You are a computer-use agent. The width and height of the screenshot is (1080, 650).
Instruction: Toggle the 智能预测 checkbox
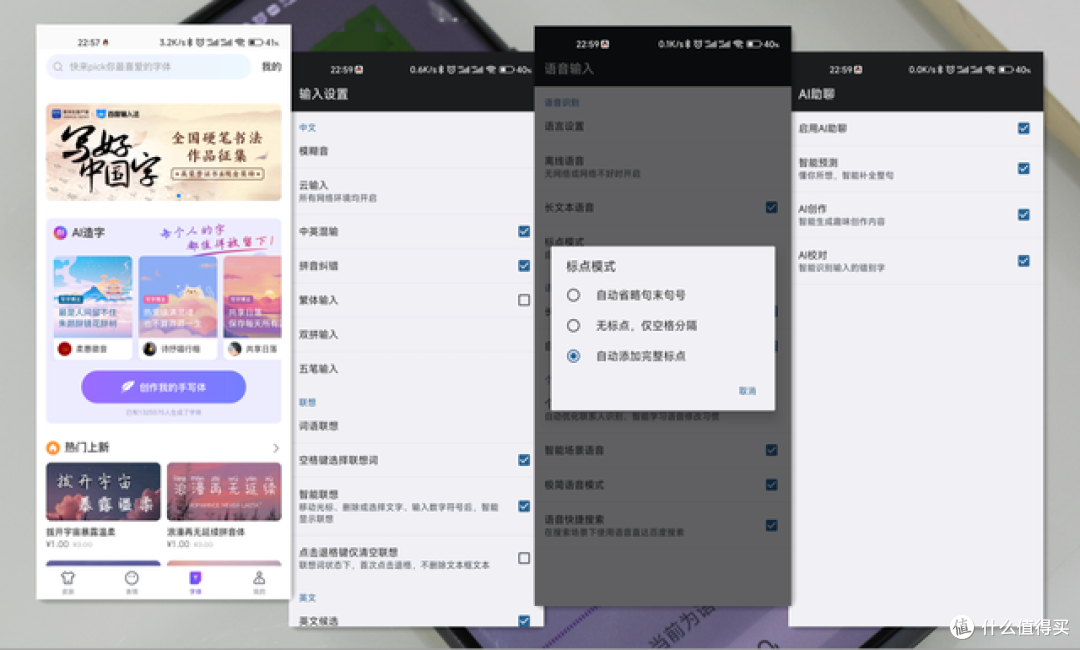tap(1024, 169)
